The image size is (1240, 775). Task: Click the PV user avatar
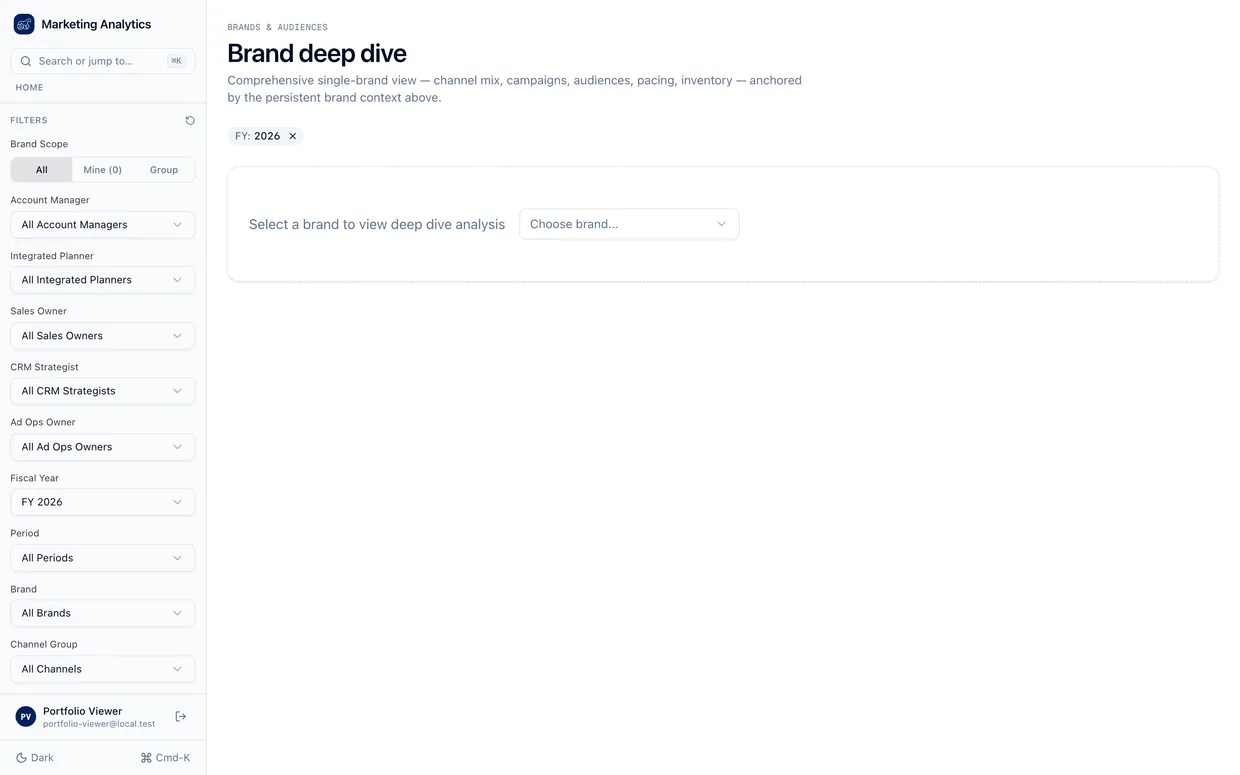coord(26,717)
